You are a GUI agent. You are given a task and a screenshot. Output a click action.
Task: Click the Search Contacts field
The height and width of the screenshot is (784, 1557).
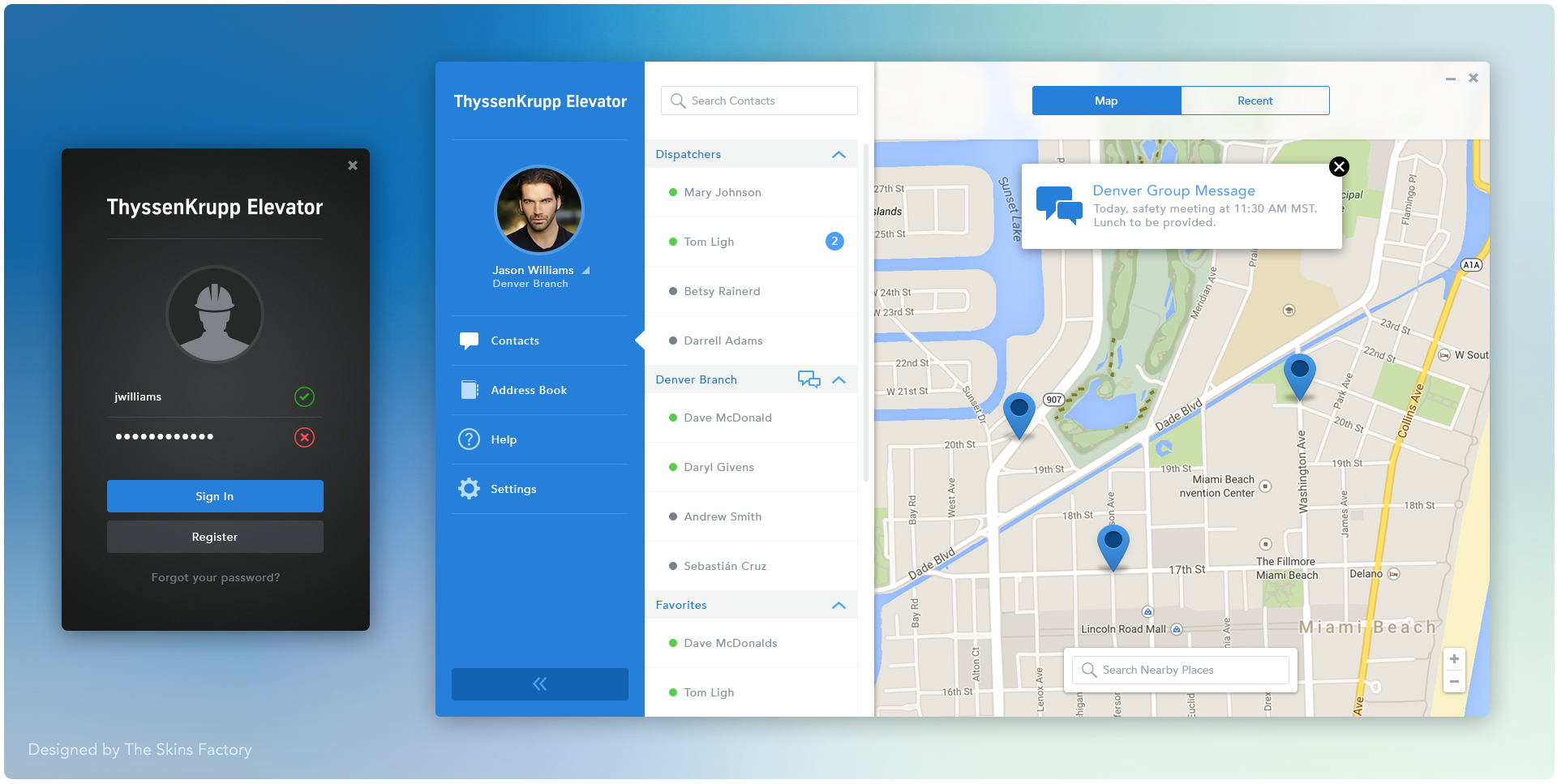[759, 101]
